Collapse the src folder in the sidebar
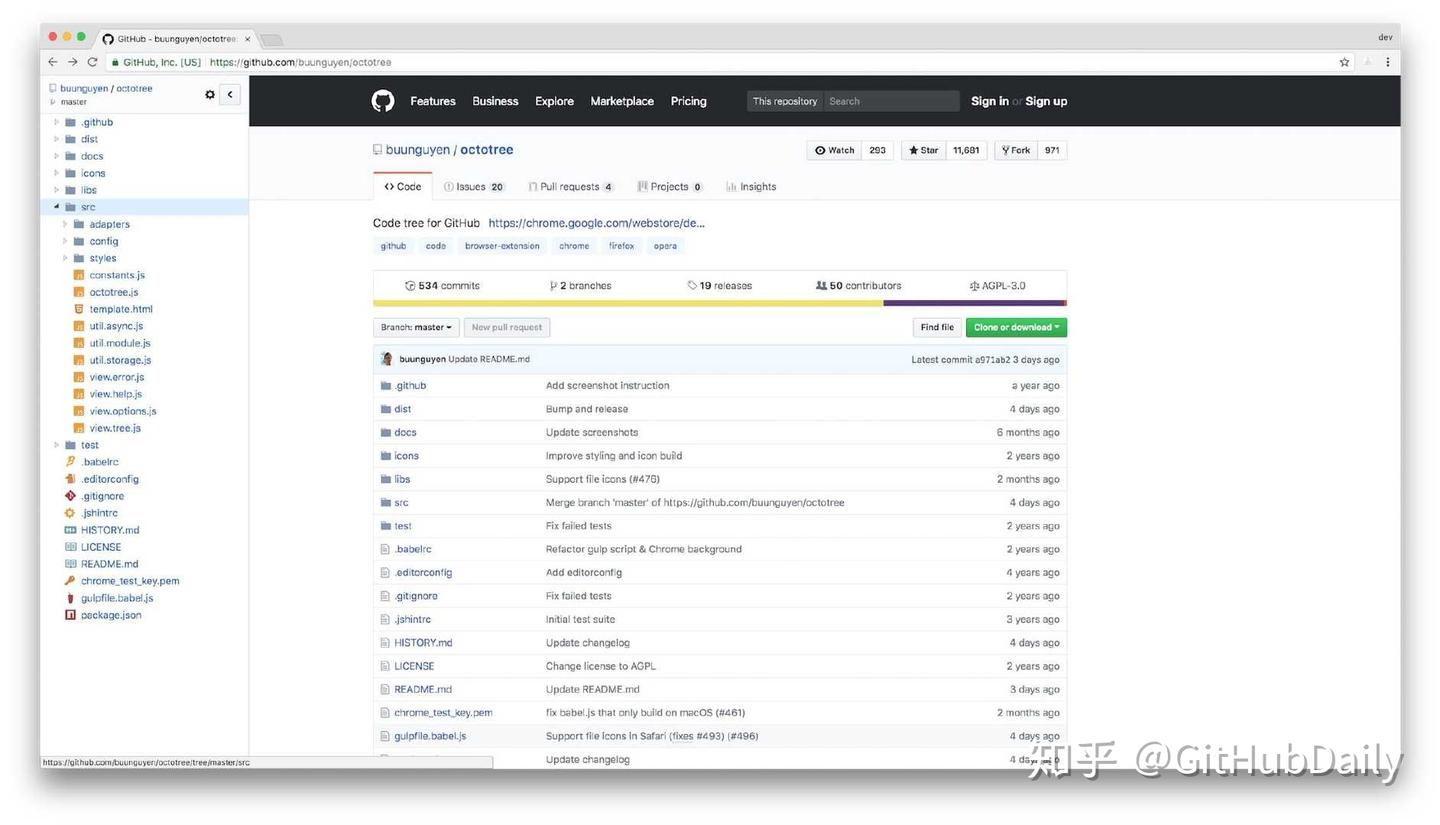The height and width of the screenshot is (825, 1440). tap(57, 206)
